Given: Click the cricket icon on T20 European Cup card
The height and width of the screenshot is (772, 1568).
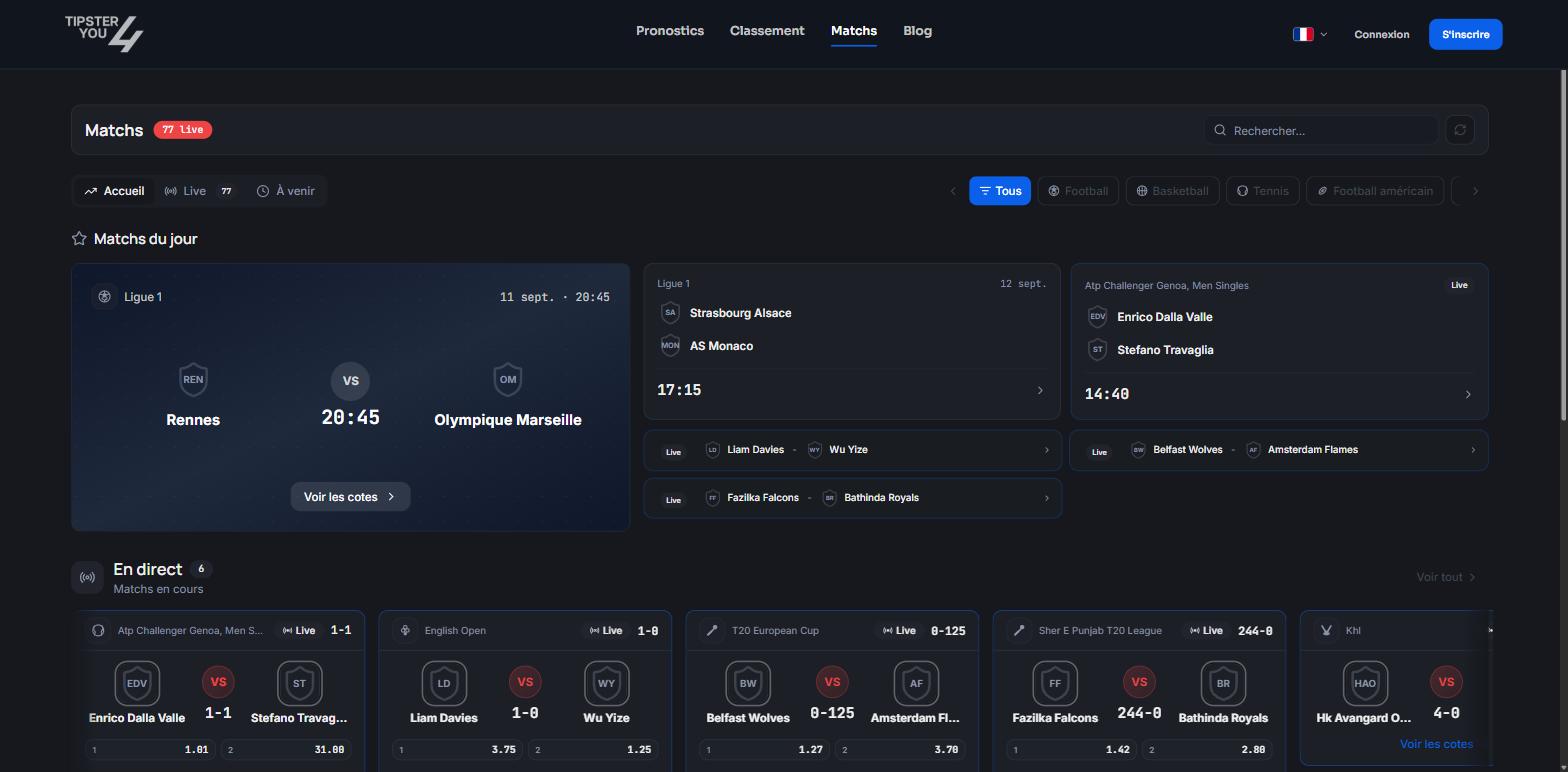Looking at the screenshot, I should pyautogui.click(x=712, y=630).
